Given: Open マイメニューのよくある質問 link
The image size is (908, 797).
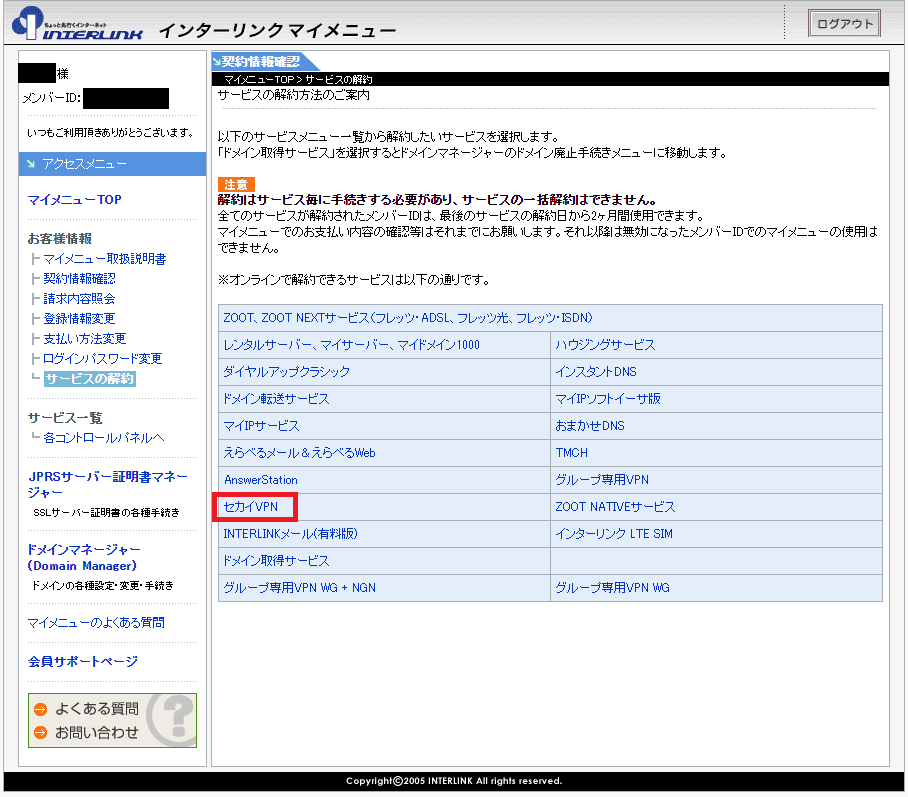Looking at the screenshot, I should coord(96,623).
